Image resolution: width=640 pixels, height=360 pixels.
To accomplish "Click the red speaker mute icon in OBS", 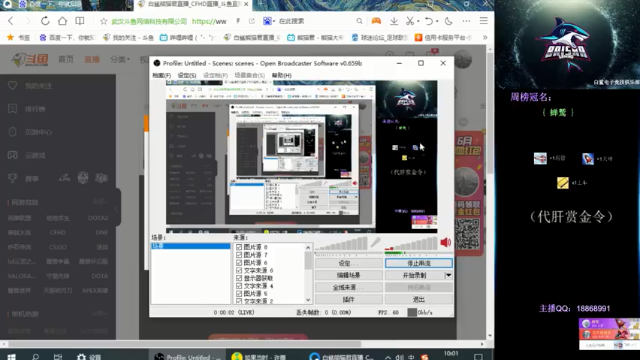I will pyautogui.click(x=445, y=242).
